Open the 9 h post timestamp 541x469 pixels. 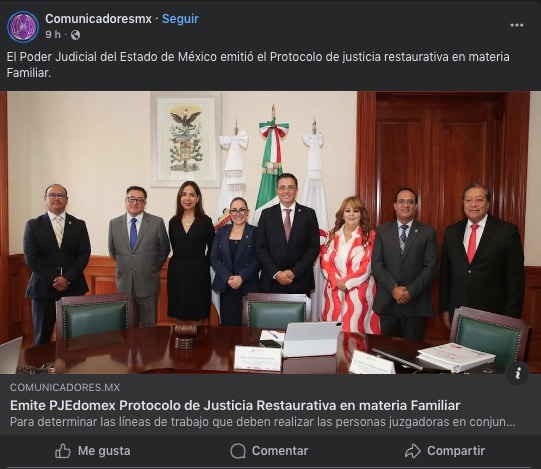pyautogui.click(x=53, y=35)
